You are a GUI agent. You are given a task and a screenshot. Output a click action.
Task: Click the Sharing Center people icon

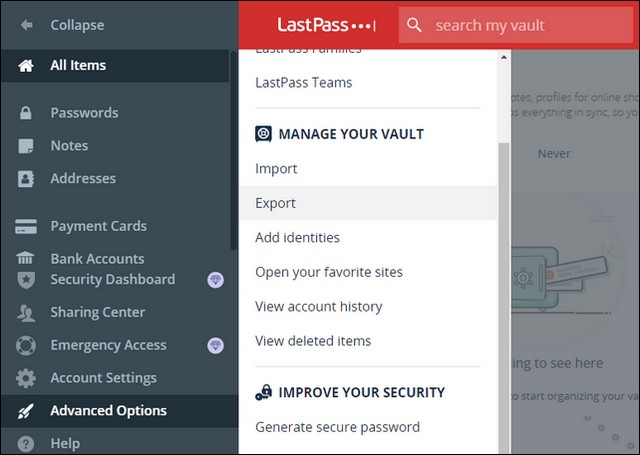coord(26,313)
